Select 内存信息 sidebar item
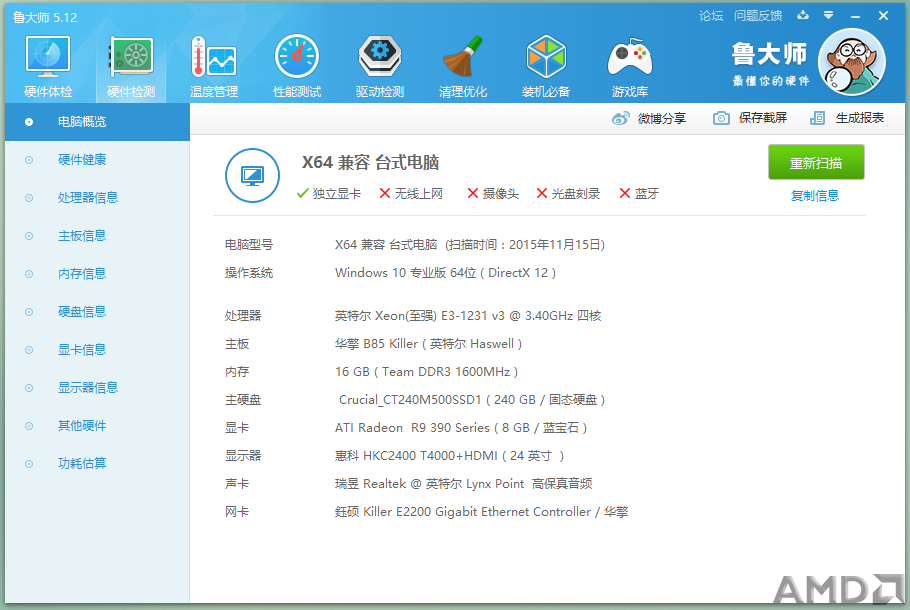This screenshot has height=610, width=910. coord(98,274)
